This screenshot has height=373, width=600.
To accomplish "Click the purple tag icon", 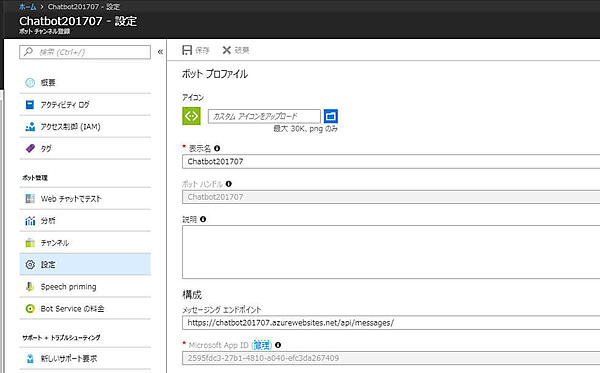I will pos(30,148).
